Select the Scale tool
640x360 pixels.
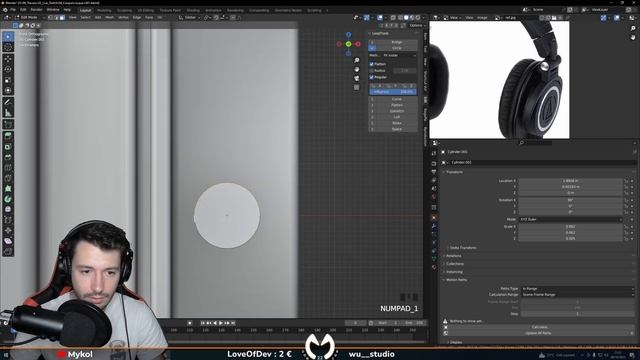pyautogui.click(x=8, y=80)
